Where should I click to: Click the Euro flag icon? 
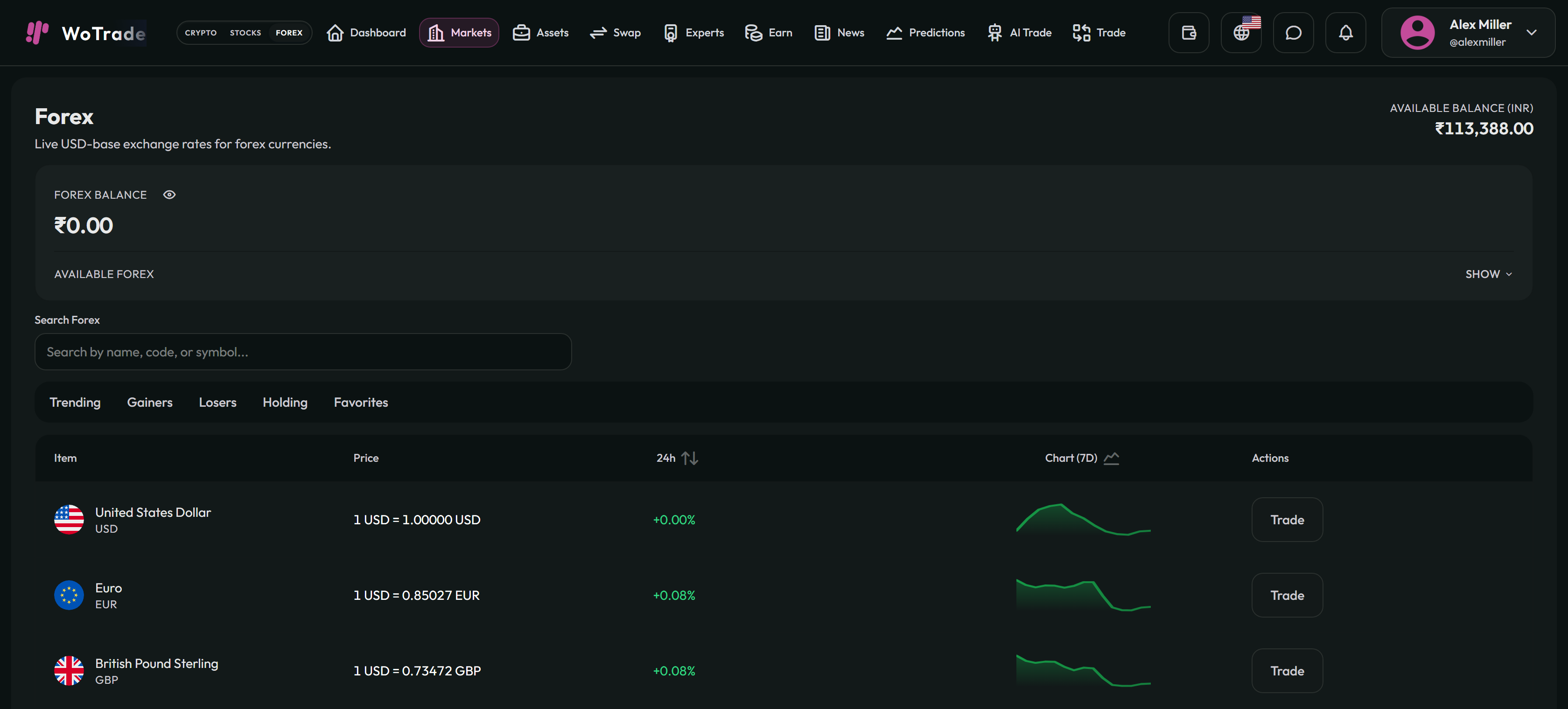click(69, 595)
